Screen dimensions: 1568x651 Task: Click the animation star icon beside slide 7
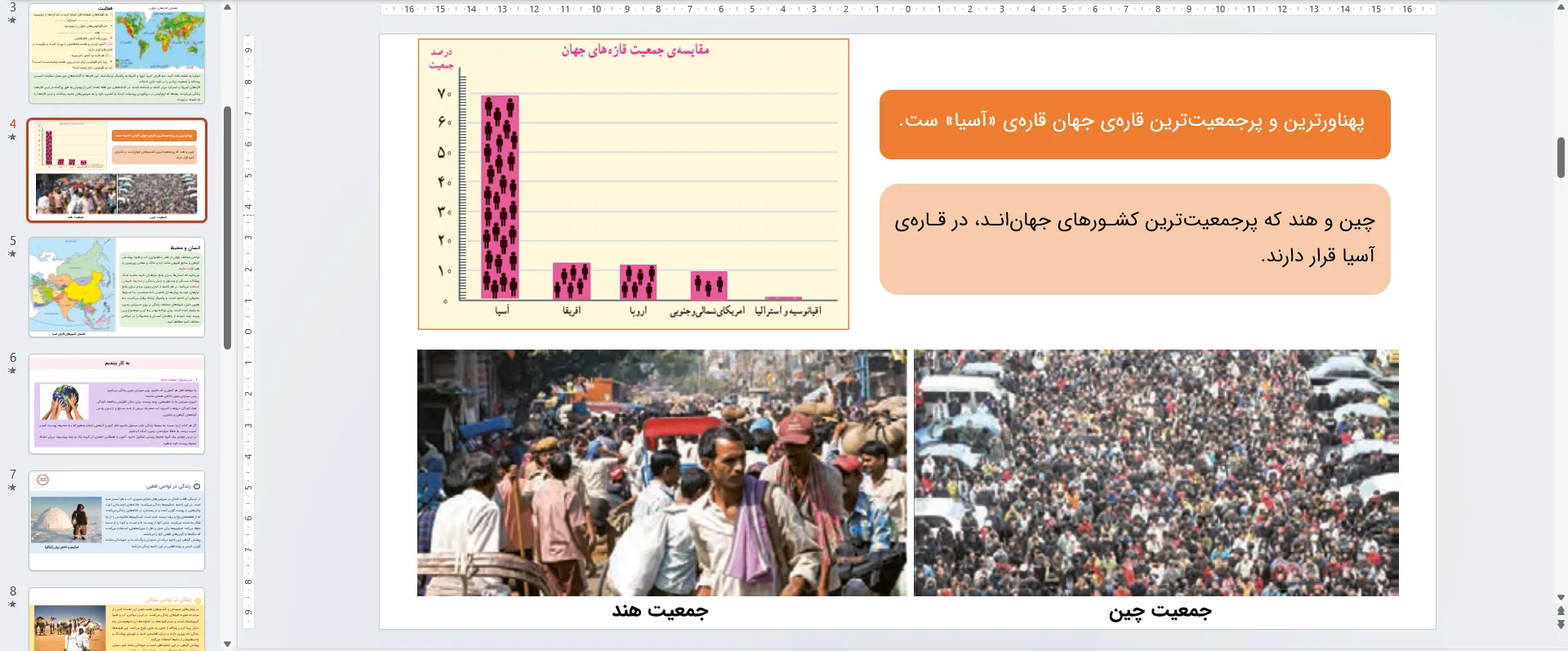[x=12, y=488]
